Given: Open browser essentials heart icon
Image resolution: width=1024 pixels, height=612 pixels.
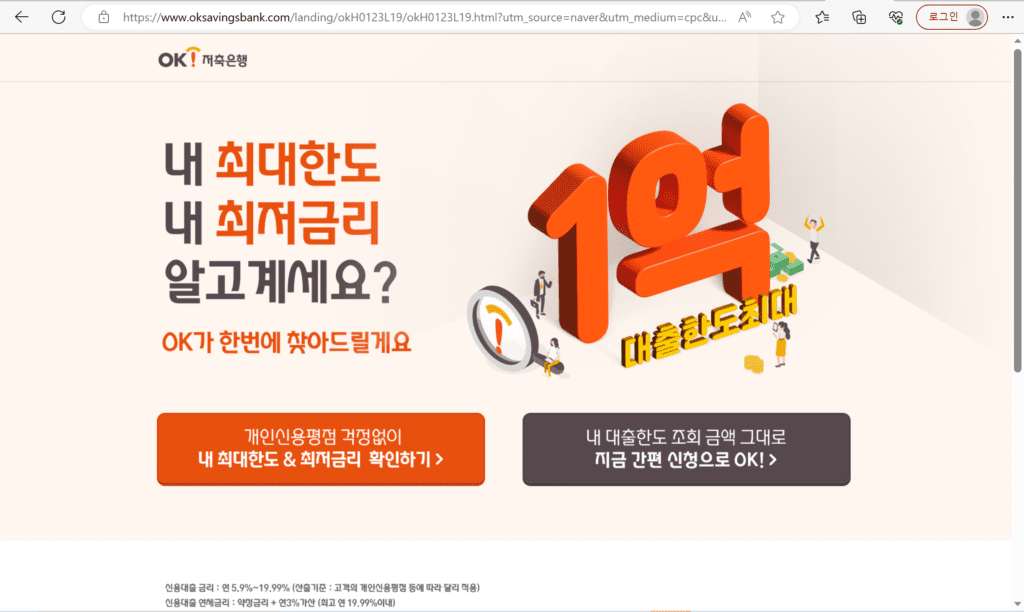Looking at the screenshot, I should [x=896, y=18].
